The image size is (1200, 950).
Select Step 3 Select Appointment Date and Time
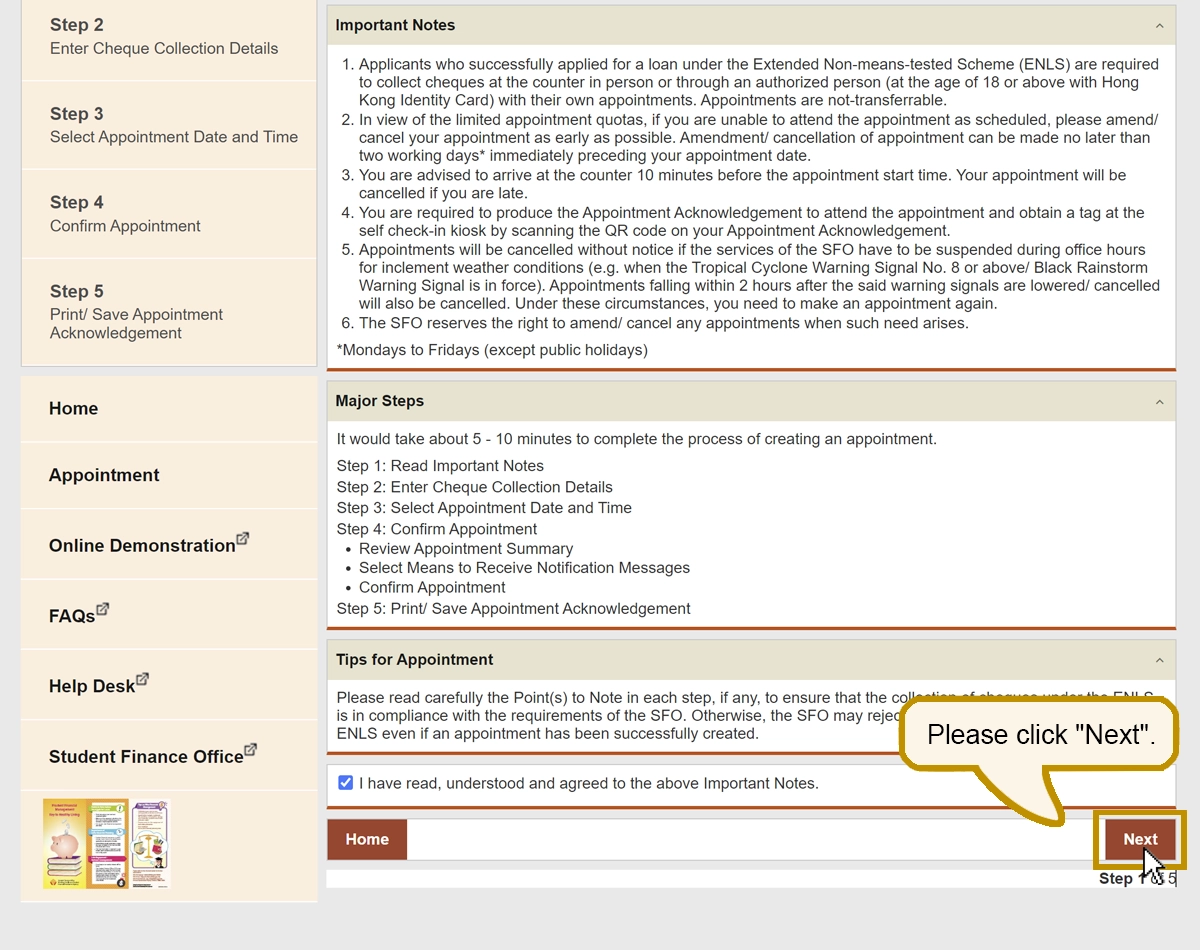point(169,125)
